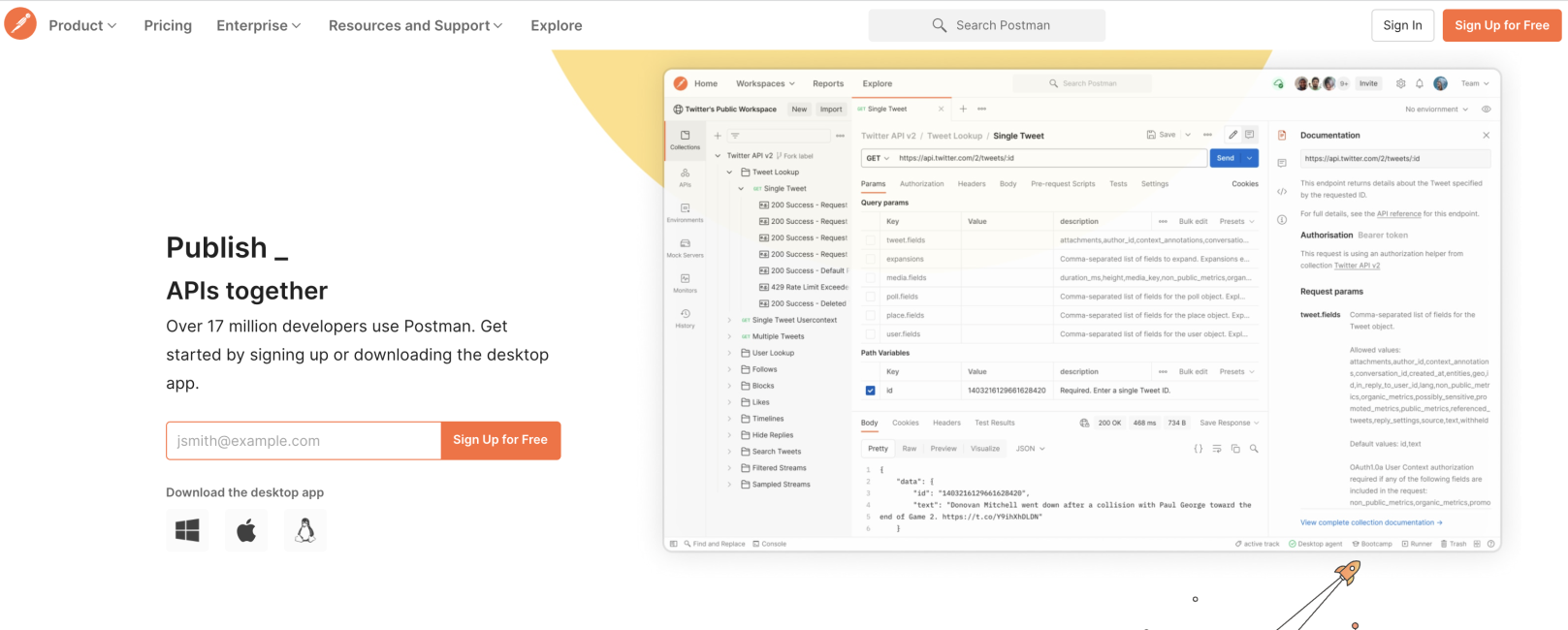Open the GET method dropdown
The height and width of the screenshot is (630, 1568).
pos(878,158)
